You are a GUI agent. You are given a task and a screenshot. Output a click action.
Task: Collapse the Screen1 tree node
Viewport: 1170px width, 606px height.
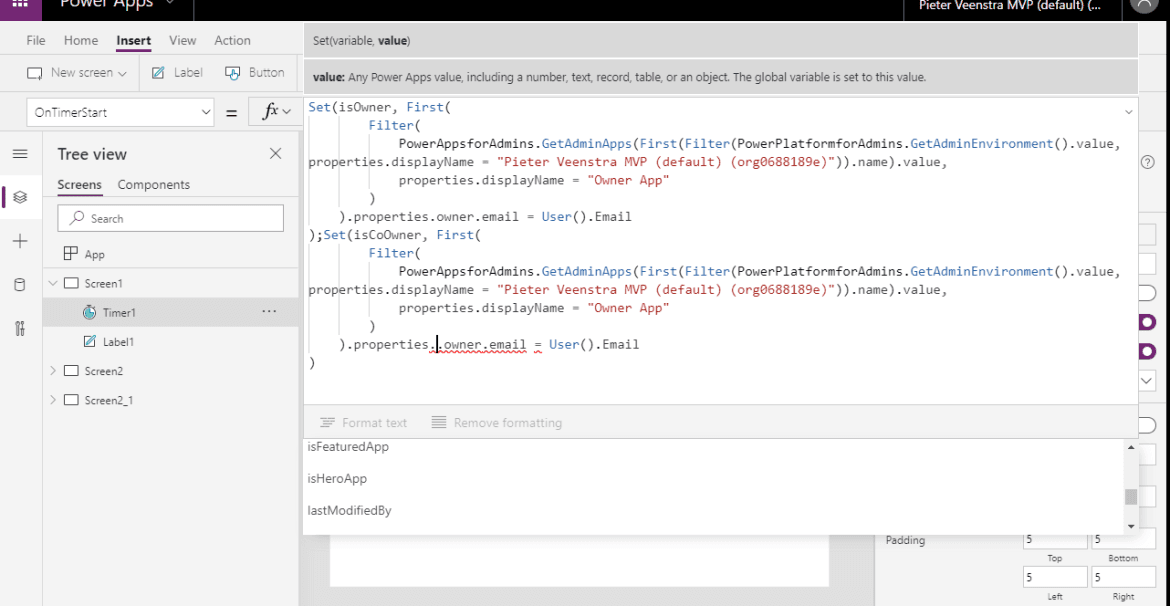[x=52, y=284]
